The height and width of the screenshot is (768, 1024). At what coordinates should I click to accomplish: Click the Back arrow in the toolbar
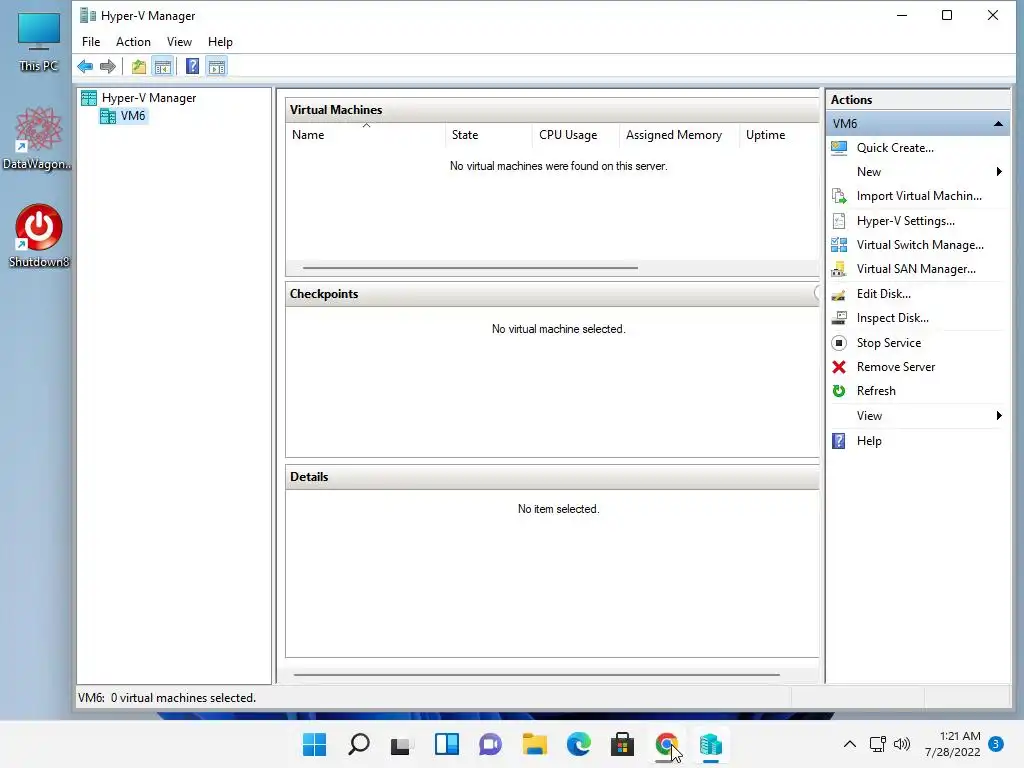tap(85, 66)
